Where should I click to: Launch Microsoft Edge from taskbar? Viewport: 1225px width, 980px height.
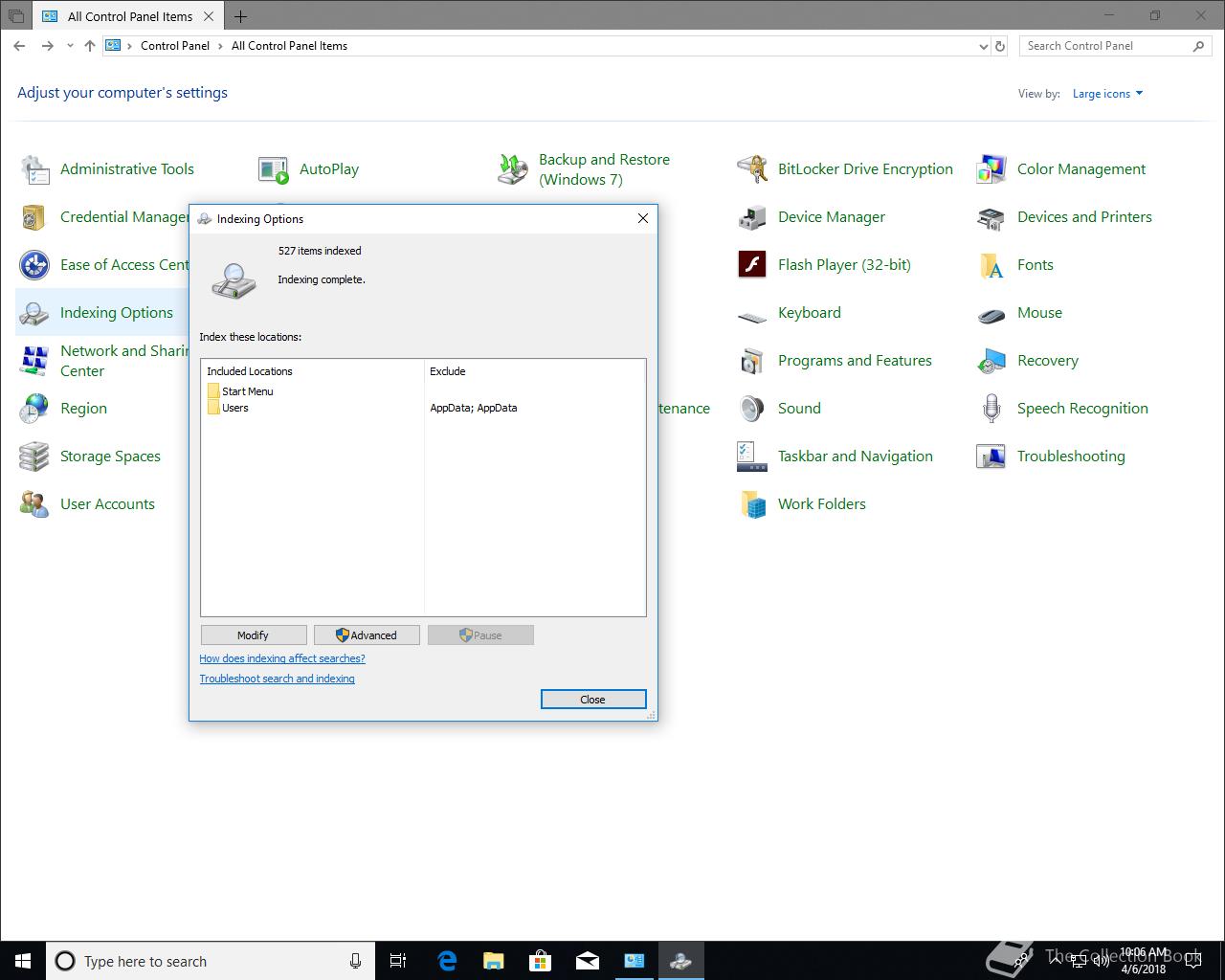pyautogui.click(x=446, y=961)
